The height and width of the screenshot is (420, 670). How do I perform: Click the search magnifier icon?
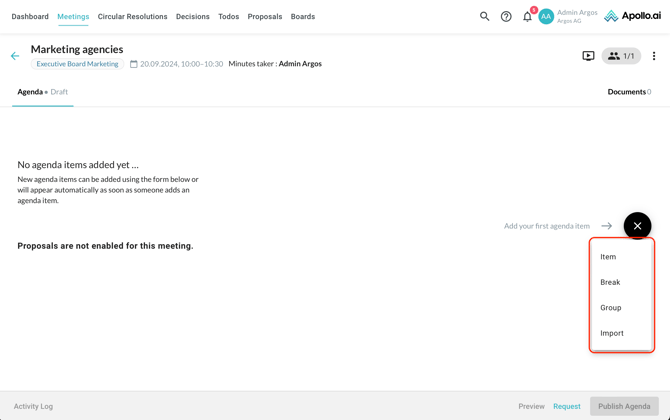484,16
